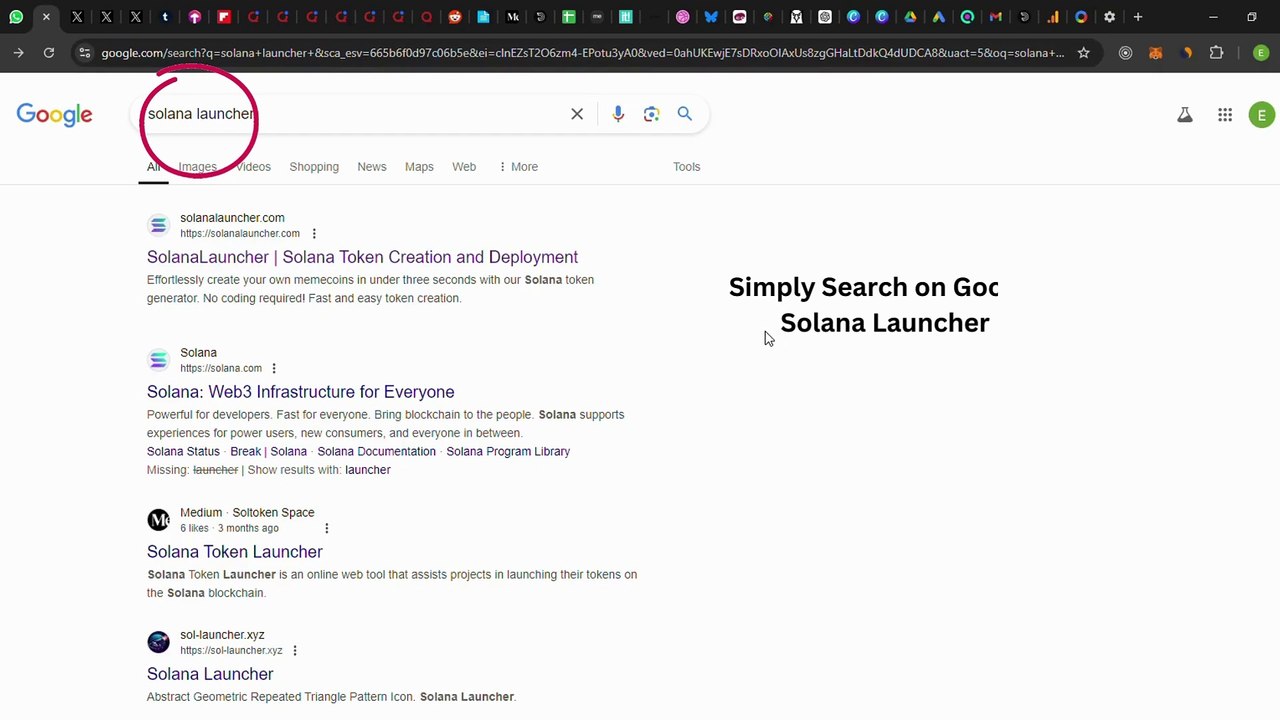
Task: Click the https://solana.com URL text
Action: (221, 368)
